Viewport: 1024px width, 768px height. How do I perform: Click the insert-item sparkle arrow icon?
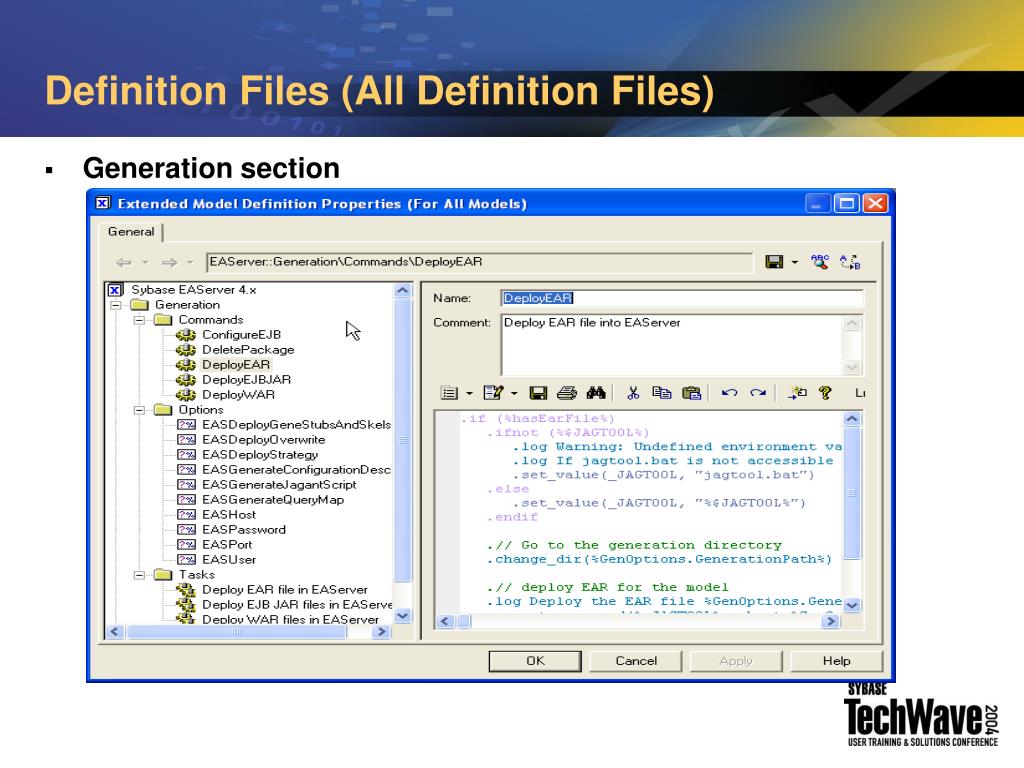click(797, 392)
